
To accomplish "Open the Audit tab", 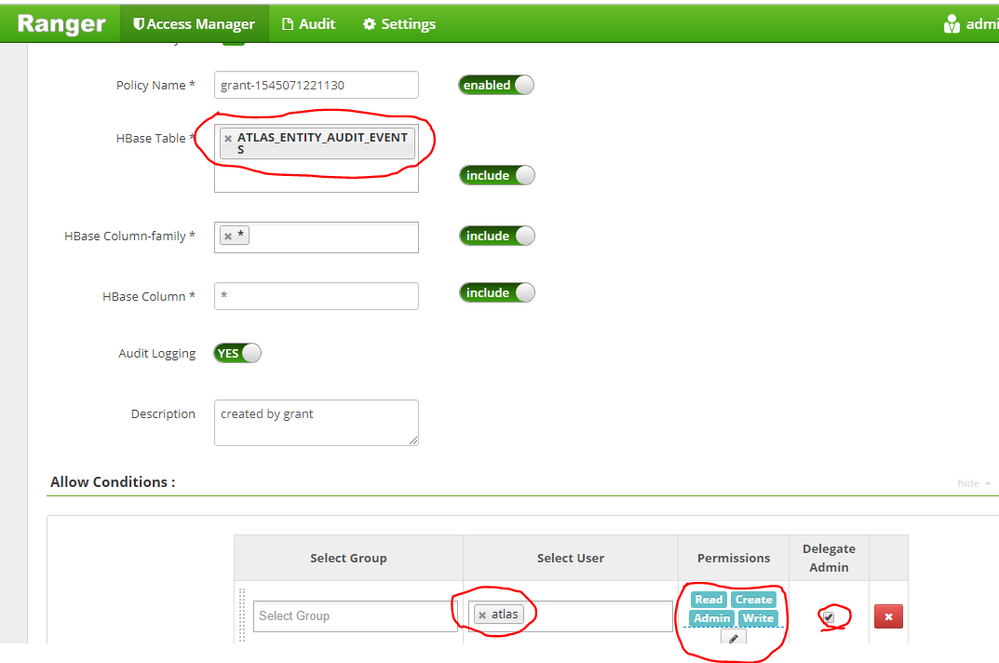I will 308,24.
